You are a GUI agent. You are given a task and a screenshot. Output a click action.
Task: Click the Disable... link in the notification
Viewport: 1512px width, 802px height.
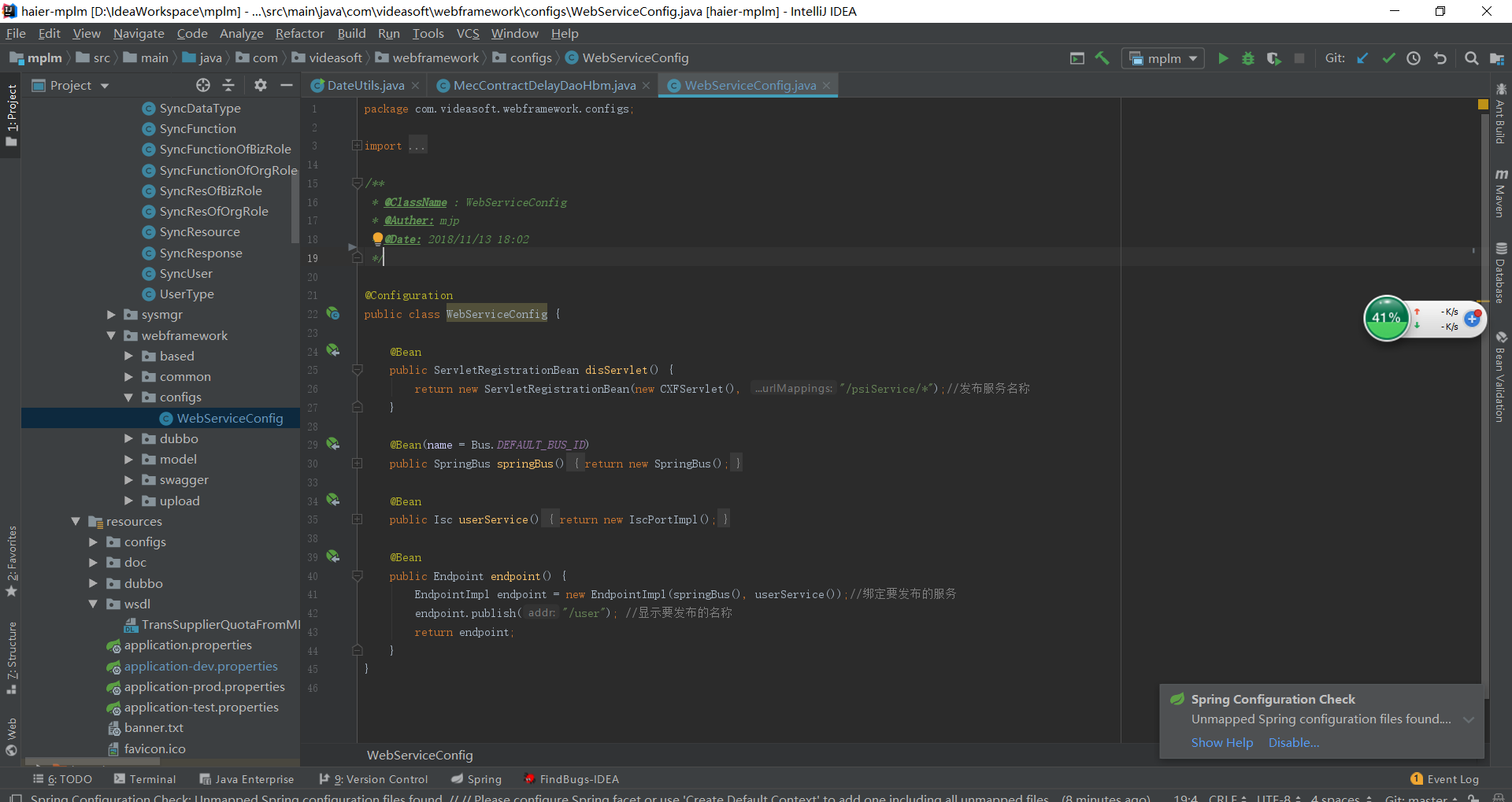pyautogui.click(x=1293, y=742)
